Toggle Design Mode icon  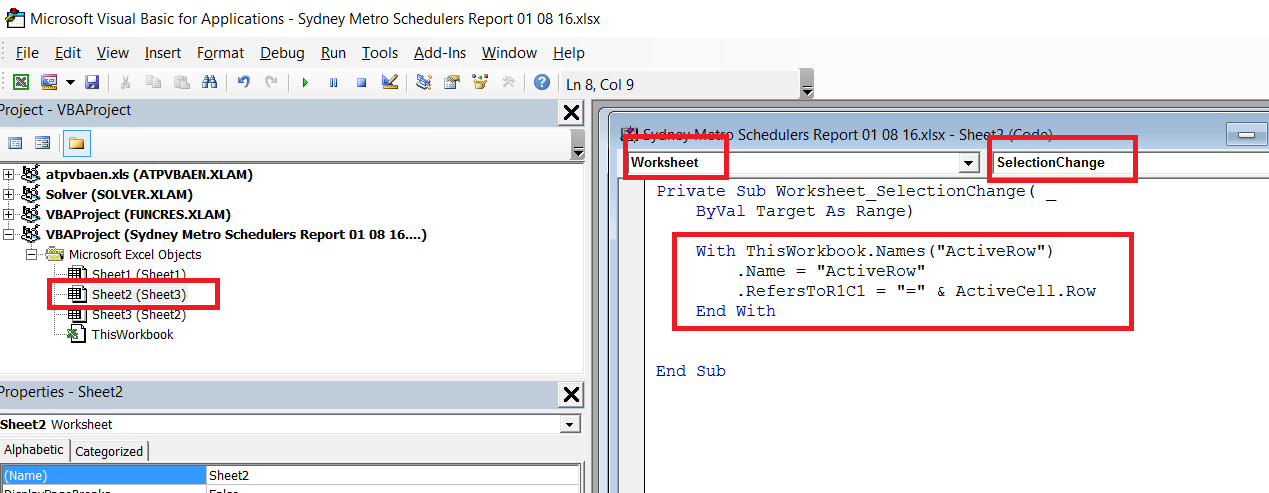pos(390,82)
